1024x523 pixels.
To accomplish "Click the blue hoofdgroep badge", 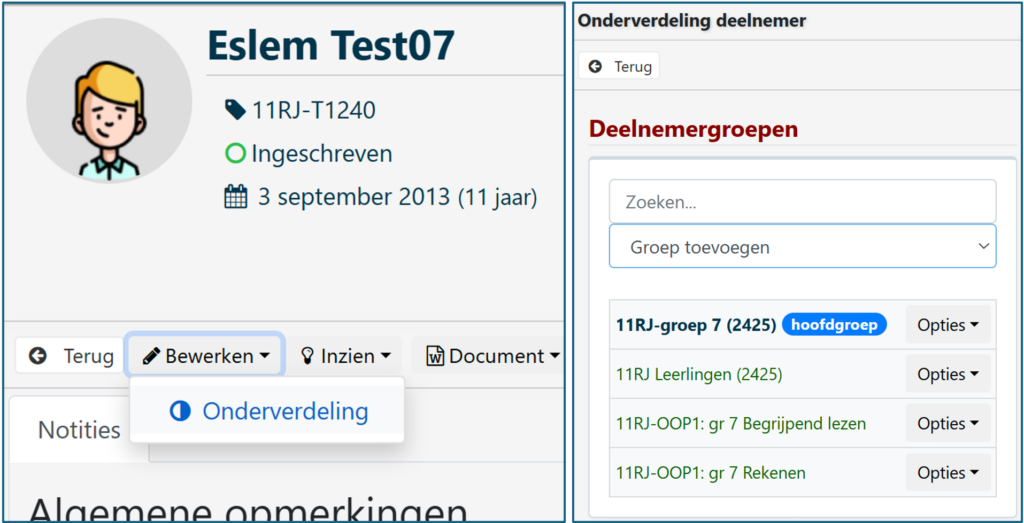I will pos(834,325).
